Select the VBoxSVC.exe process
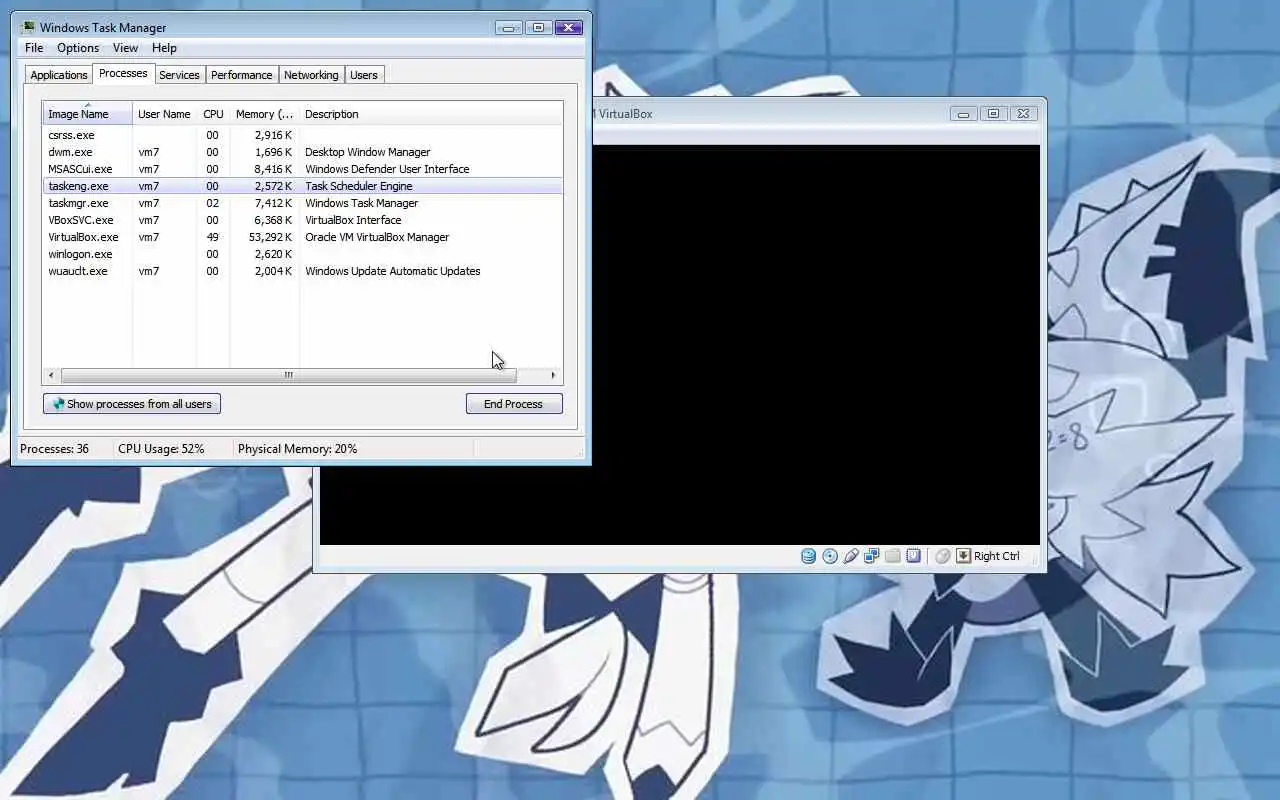 [302, 220]
